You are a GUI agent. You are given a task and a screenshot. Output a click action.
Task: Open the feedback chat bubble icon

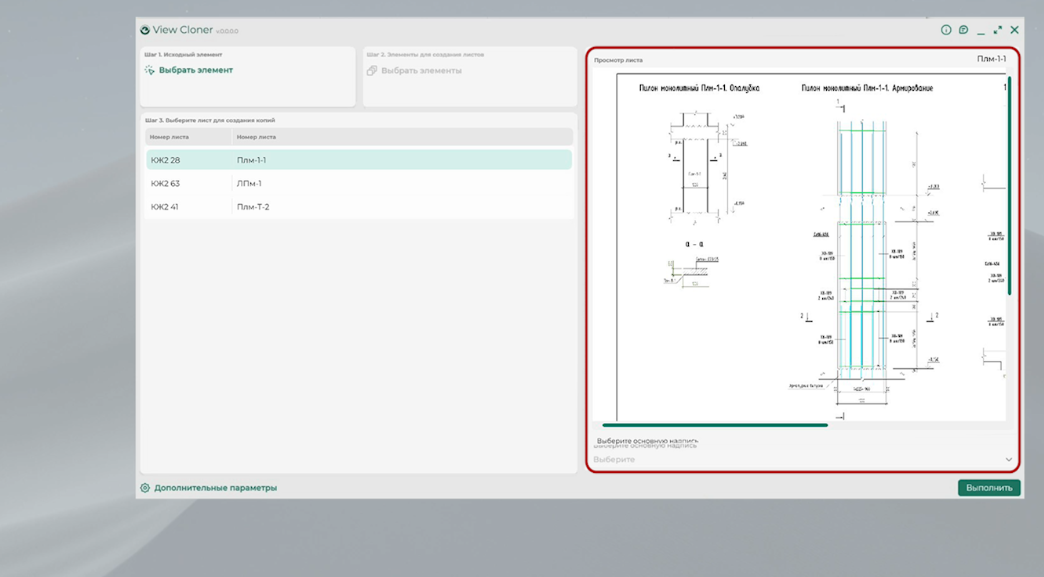coord(963,30)
